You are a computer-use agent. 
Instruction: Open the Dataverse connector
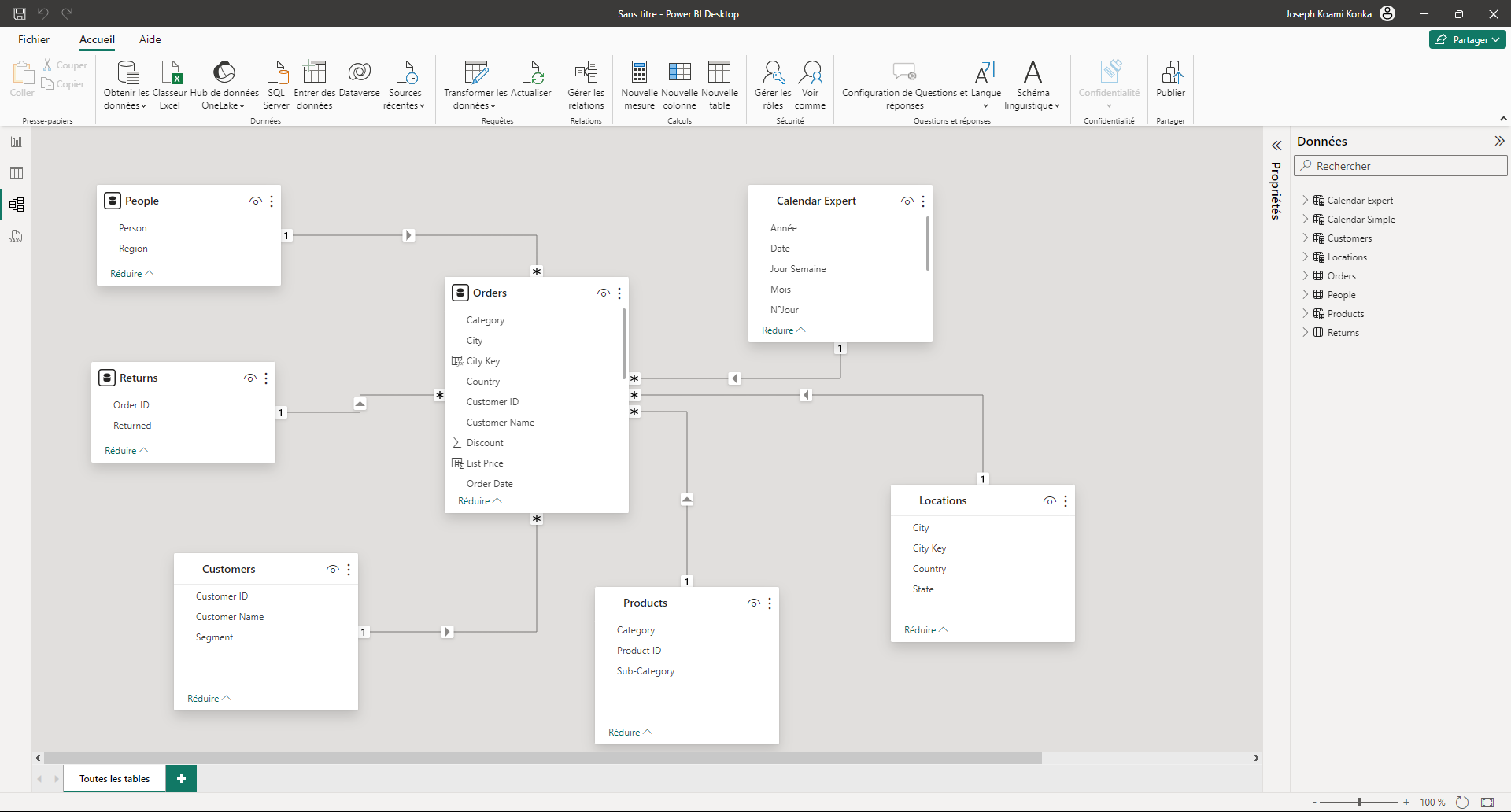click(360, 79)
